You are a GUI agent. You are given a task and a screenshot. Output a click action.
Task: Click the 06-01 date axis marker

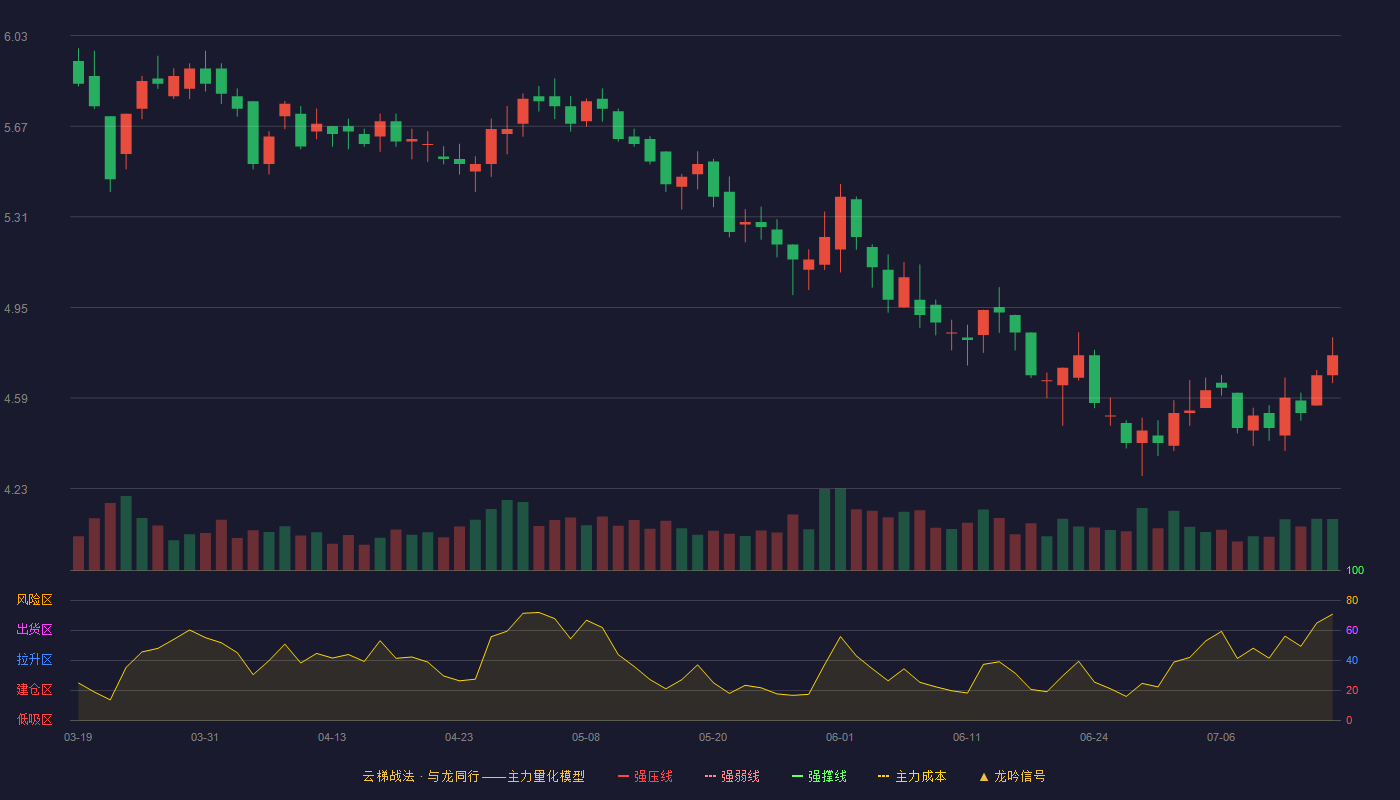pos(840,737)
